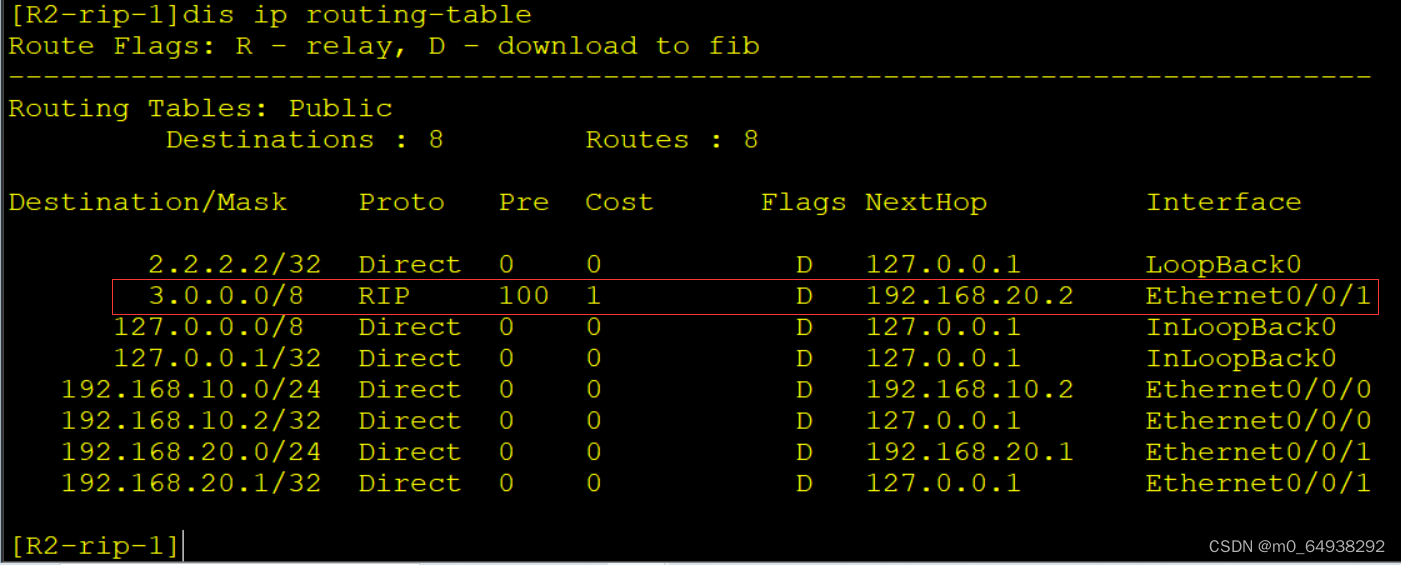The height and width of the screenshot is (565, 1401).
Task: Click the command line 'dis ip routing-table'
Action: click(x=359, y=15)
